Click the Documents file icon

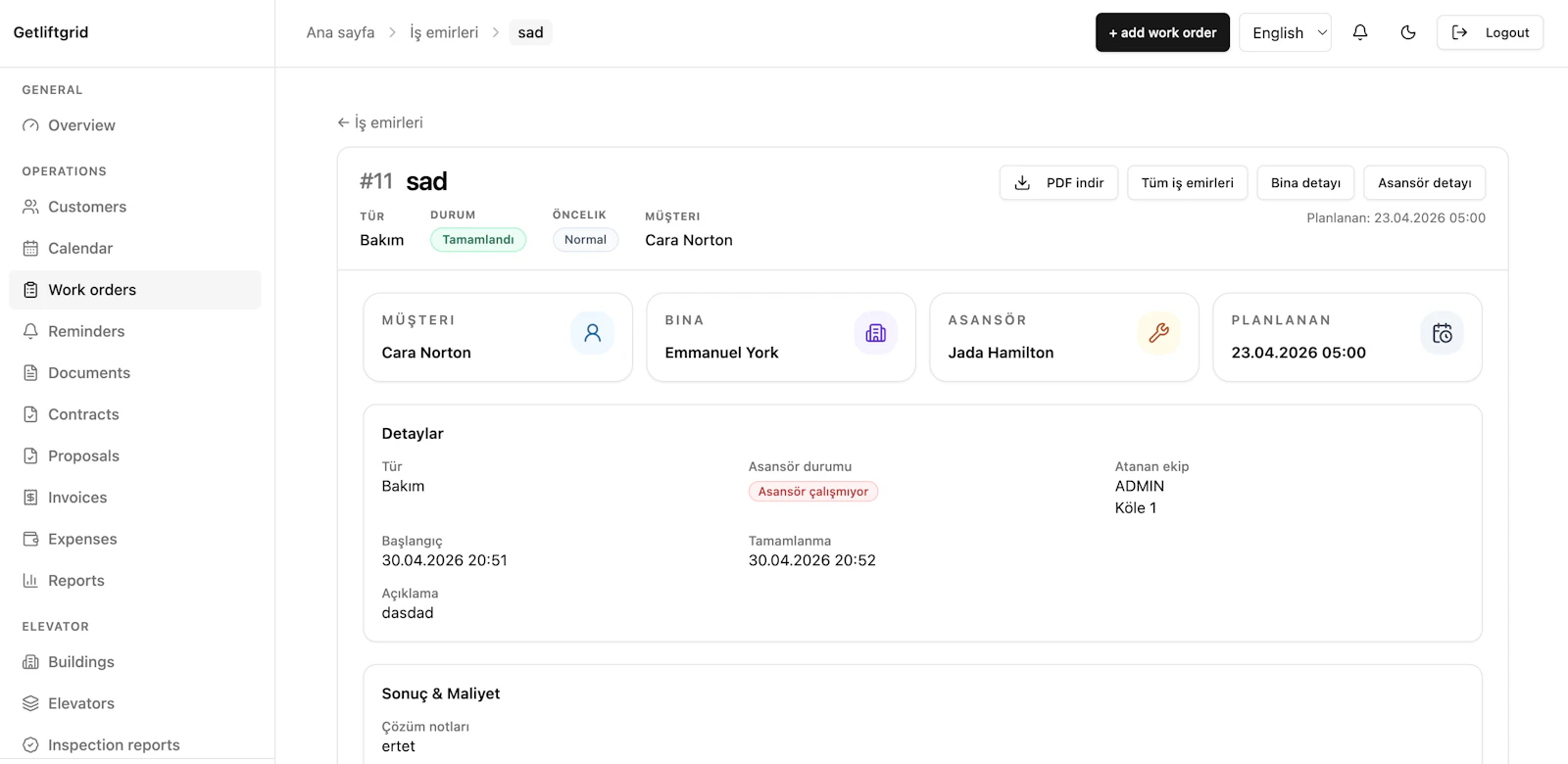[30, 373]
